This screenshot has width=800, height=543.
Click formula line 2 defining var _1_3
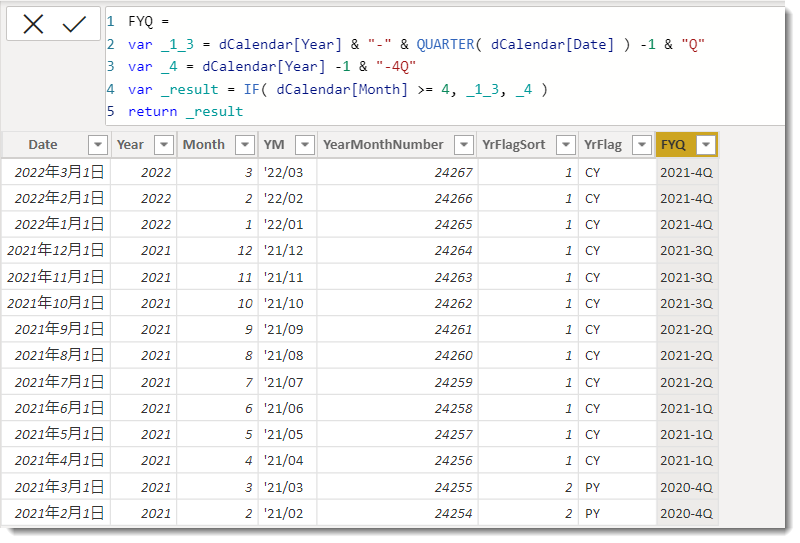416,44
